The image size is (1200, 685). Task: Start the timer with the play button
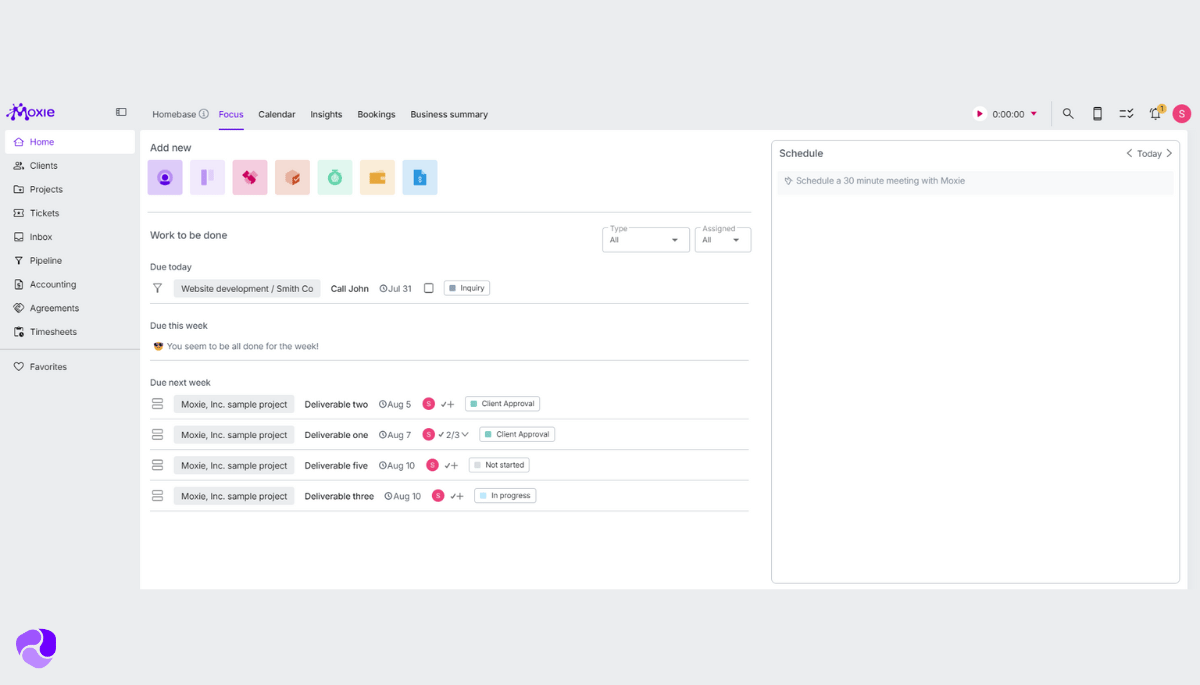979,114
